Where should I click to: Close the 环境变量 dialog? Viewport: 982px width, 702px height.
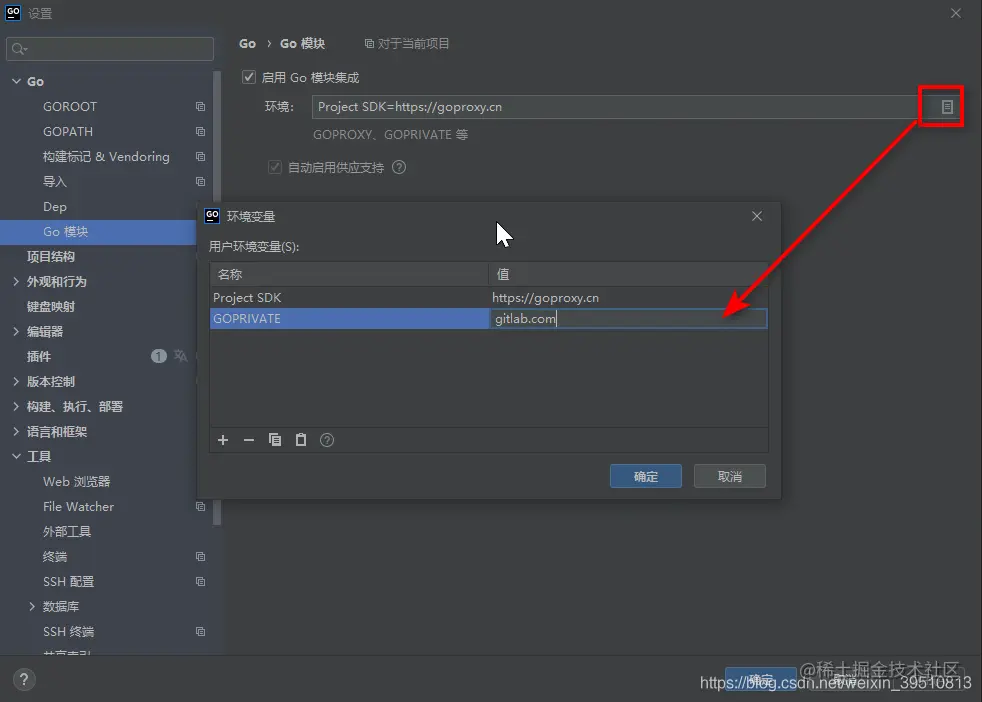point(757,216)
